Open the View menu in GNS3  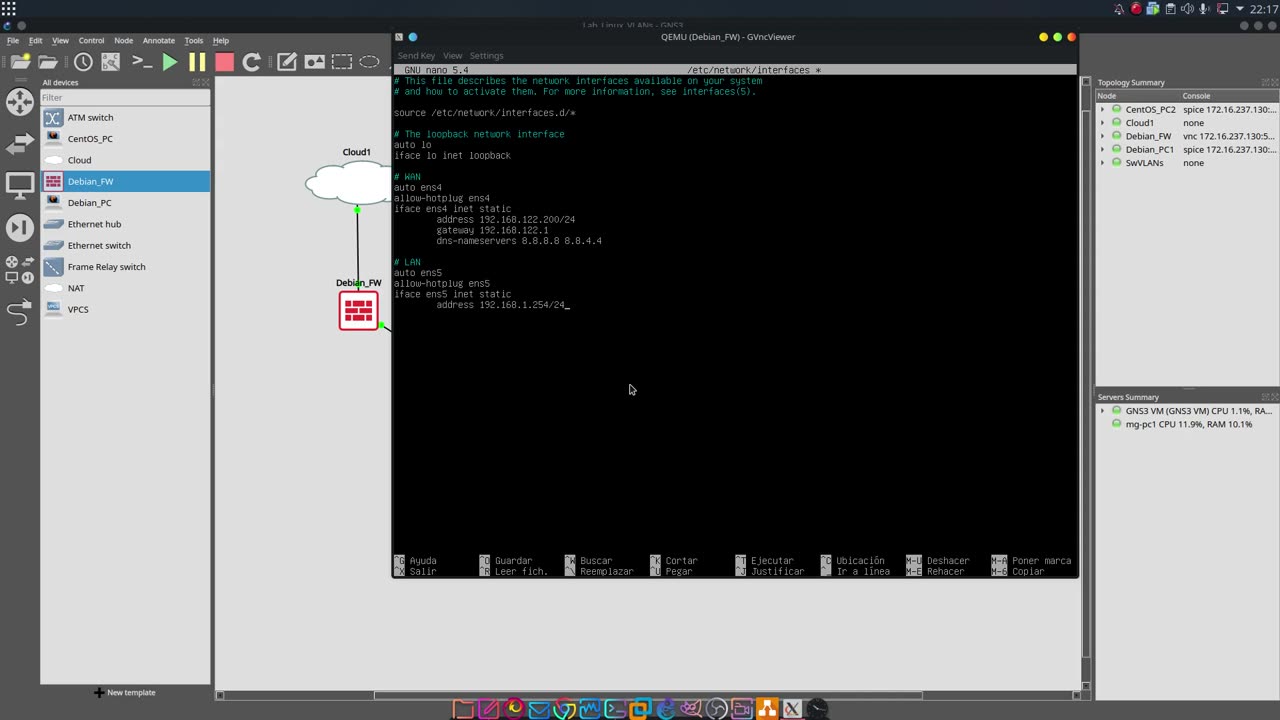(x=60, y=41)
